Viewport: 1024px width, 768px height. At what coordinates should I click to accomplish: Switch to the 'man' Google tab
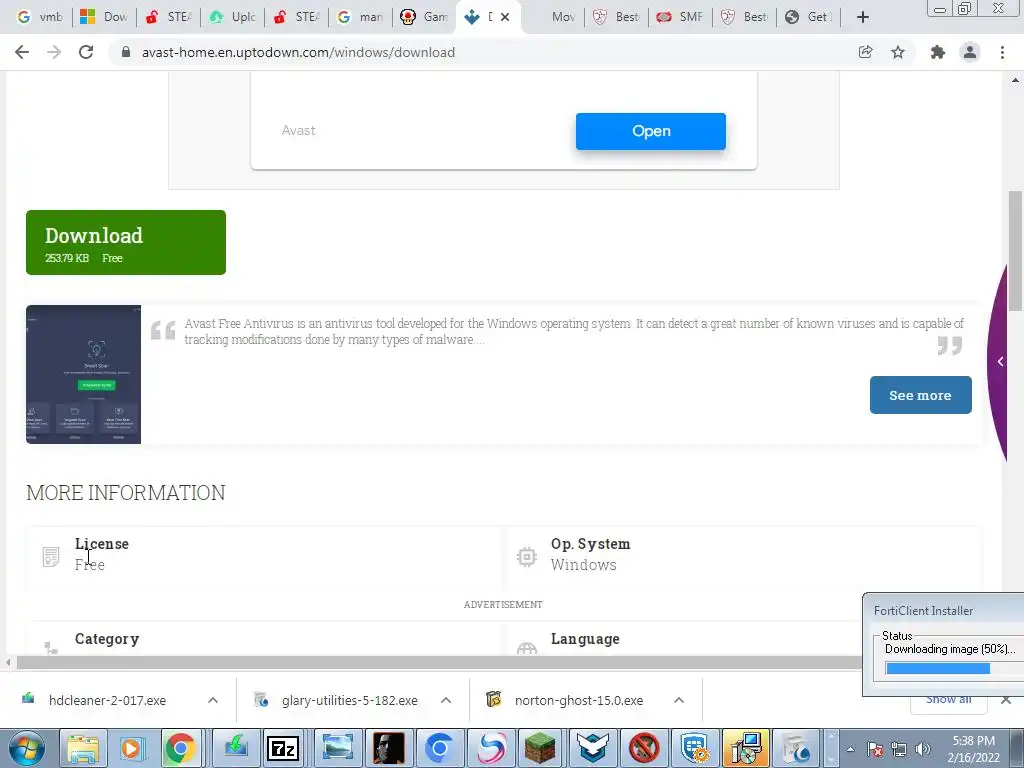(360, 17)
